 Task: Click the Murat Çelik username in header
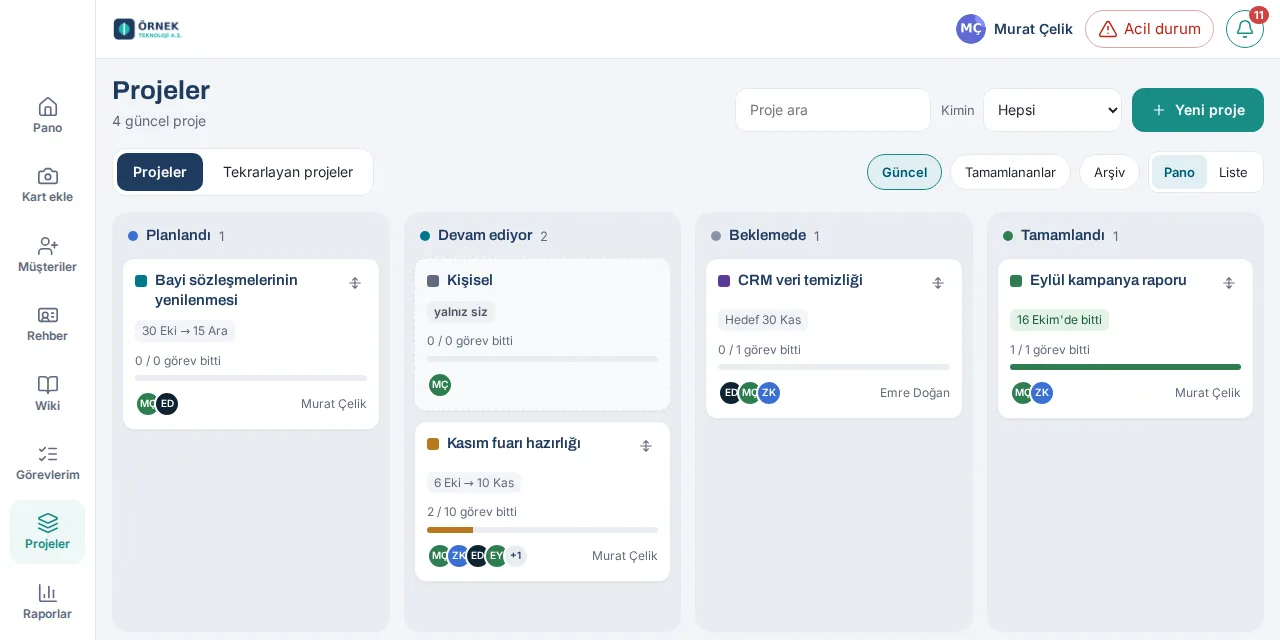coord(1033,29)
